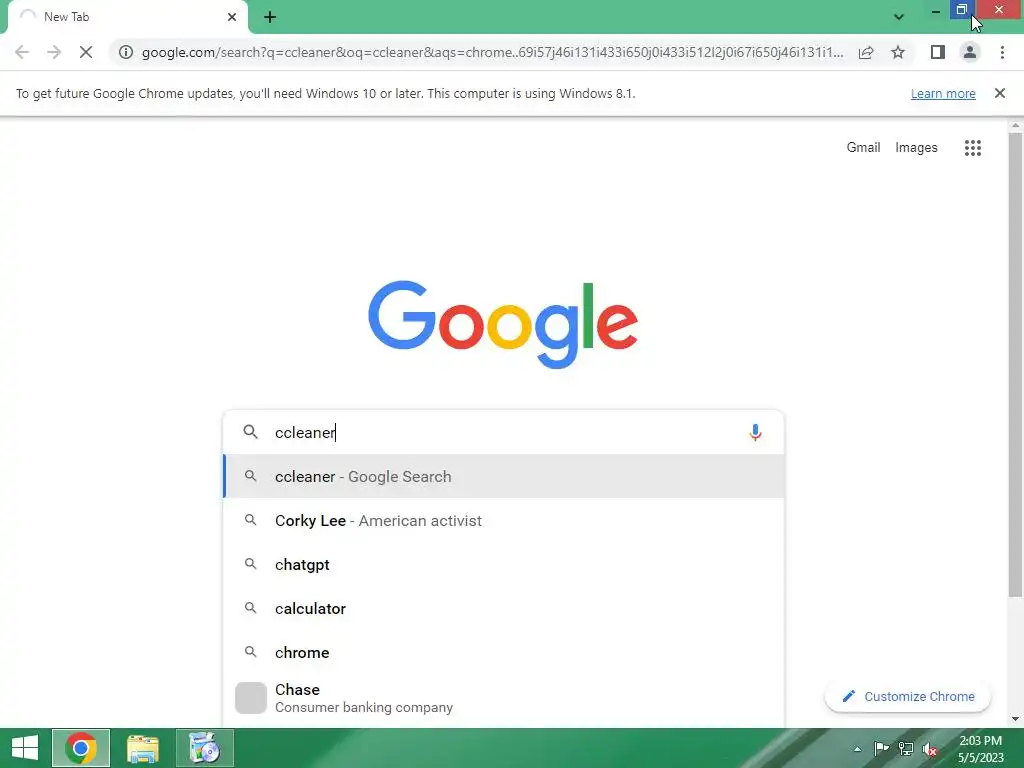Click network icon in system tray
Screen dimensions: 1024x768
point(906,749)
